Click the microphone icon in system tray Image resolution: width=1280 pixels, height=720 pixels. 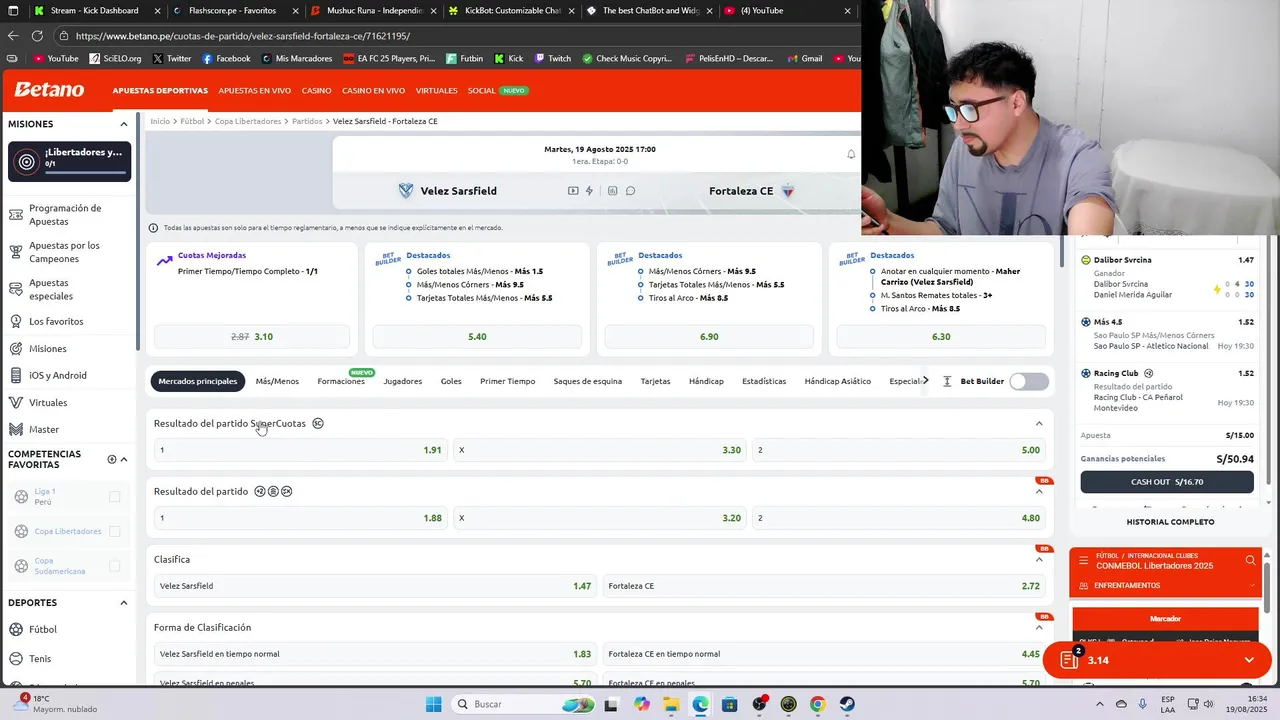point(1142,704)
